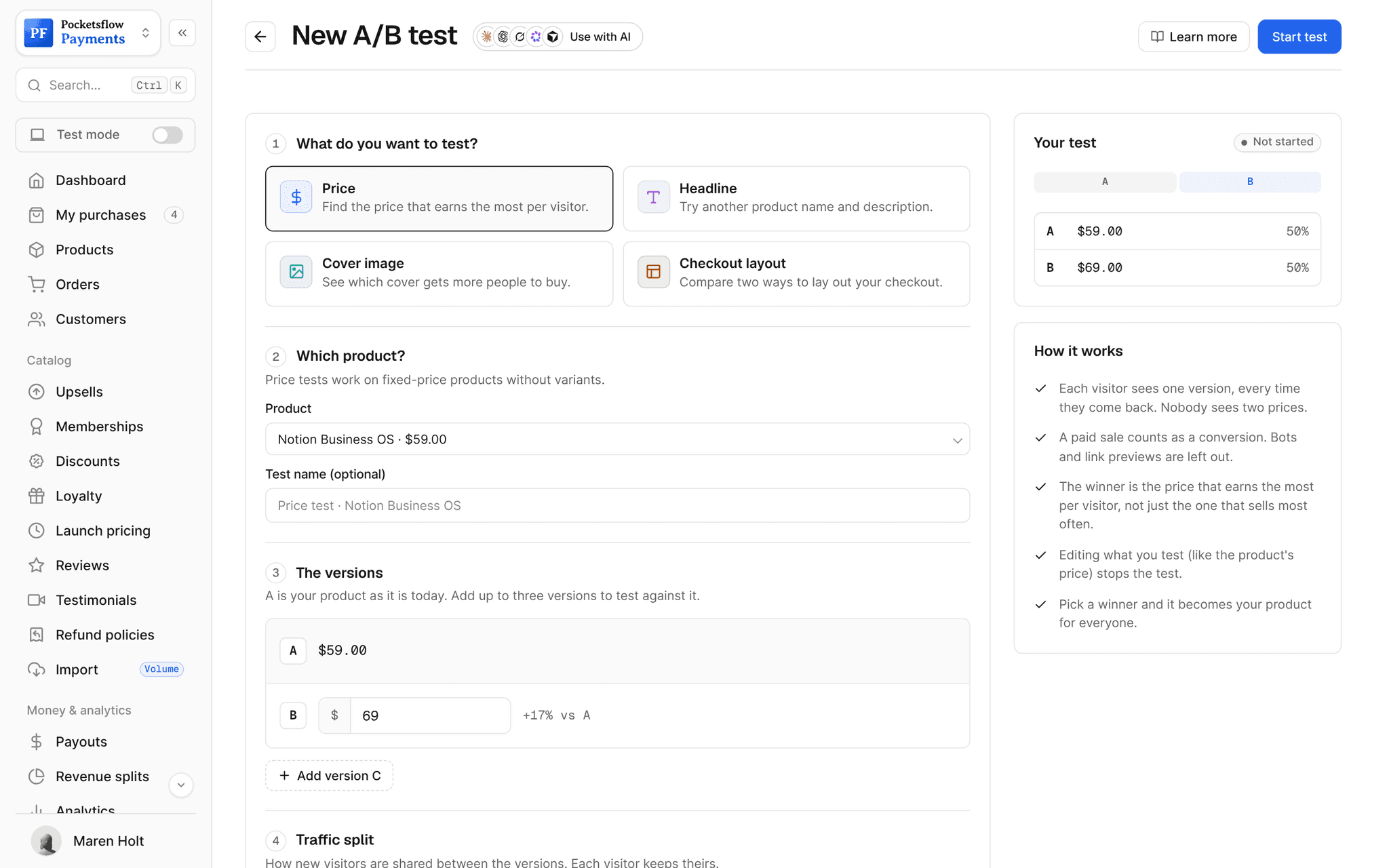
Task: Select the Cover image test type card
Action: click(x=439, y=274)
